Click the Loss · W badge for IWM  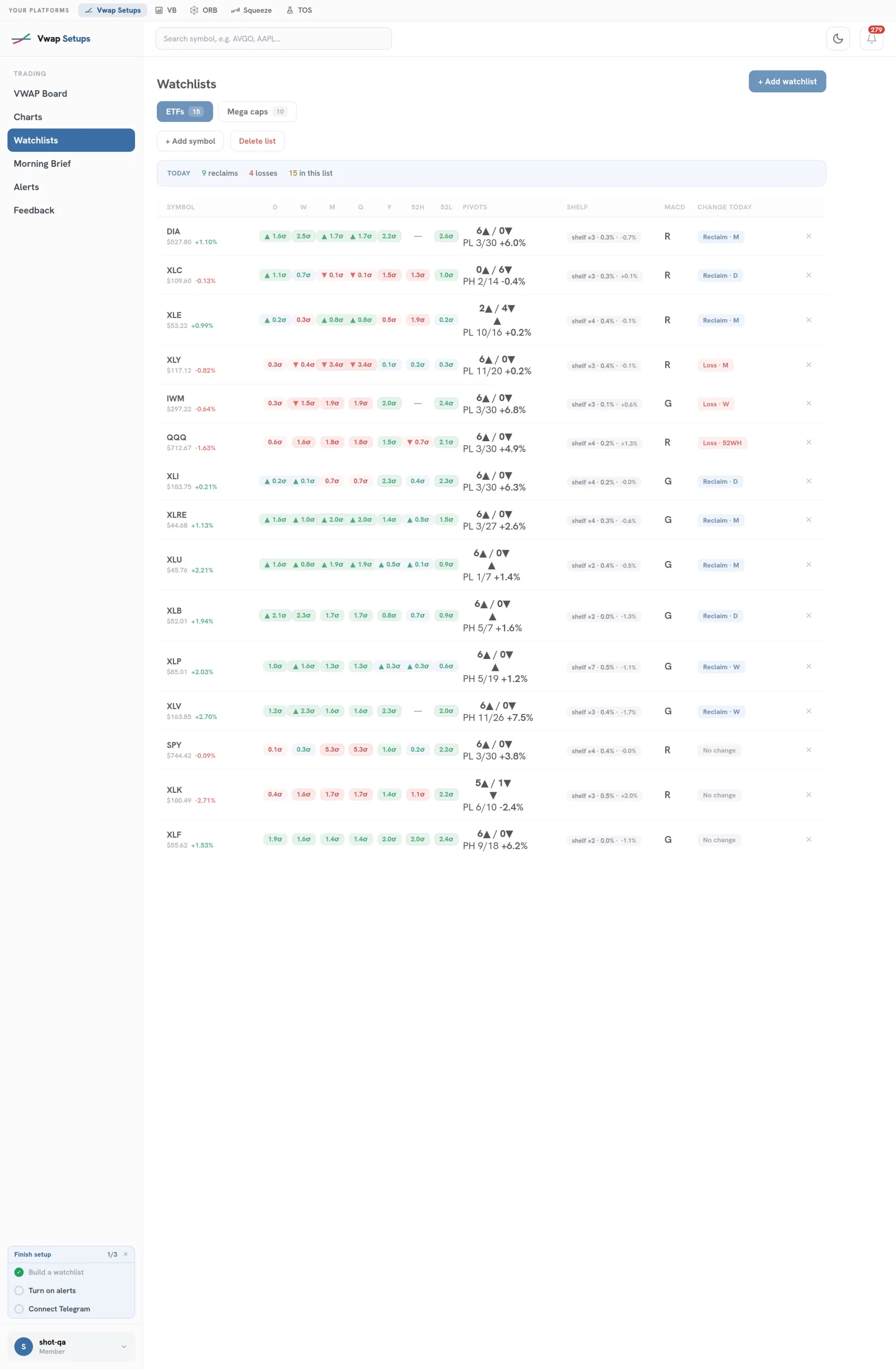[716, 404]
